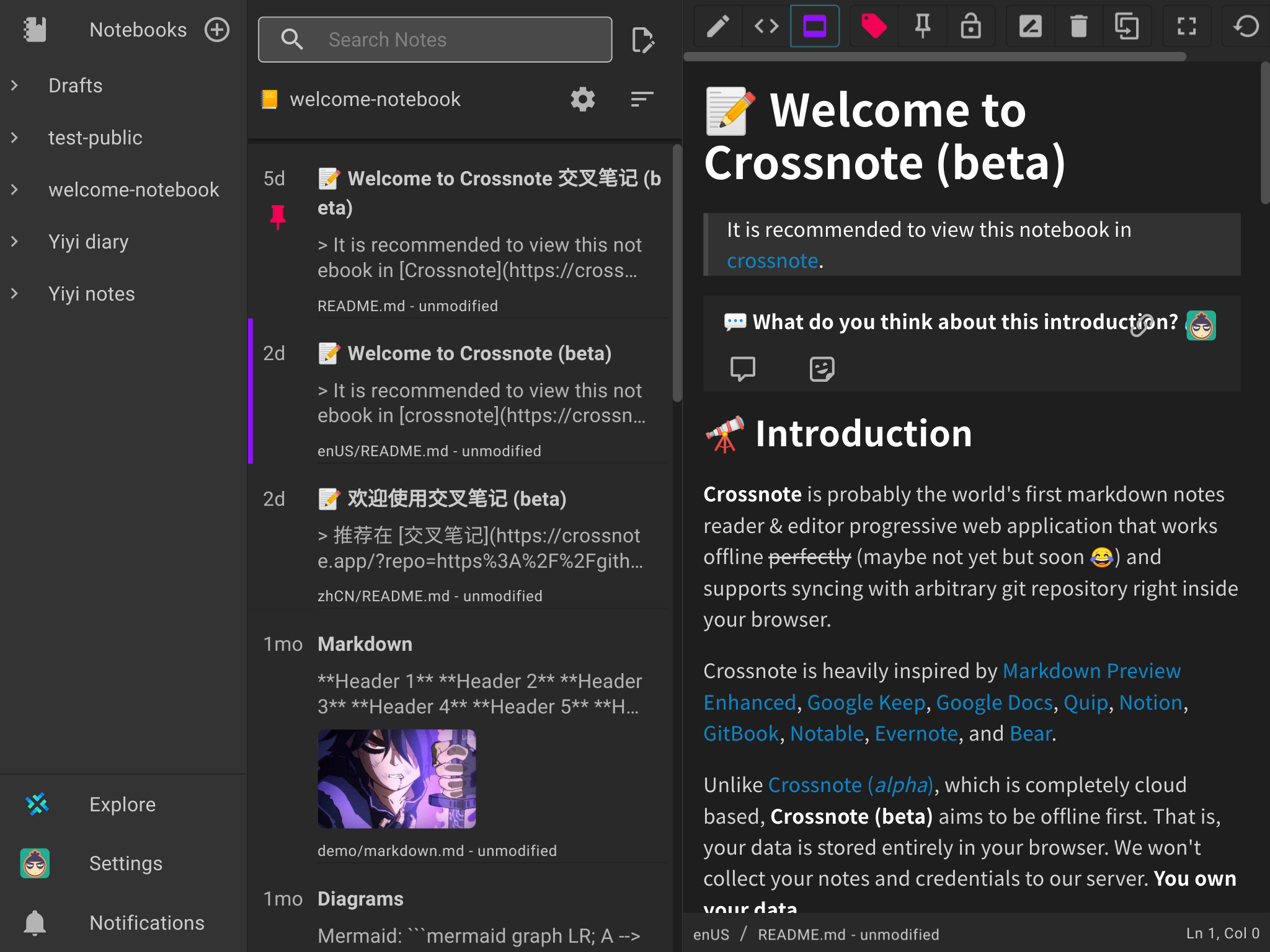The width and height of the screenshot is (1270, 952).
Task: Click the restore checkout circular arrow icon
Action: pyautogui.click(x=1246, y=27)
